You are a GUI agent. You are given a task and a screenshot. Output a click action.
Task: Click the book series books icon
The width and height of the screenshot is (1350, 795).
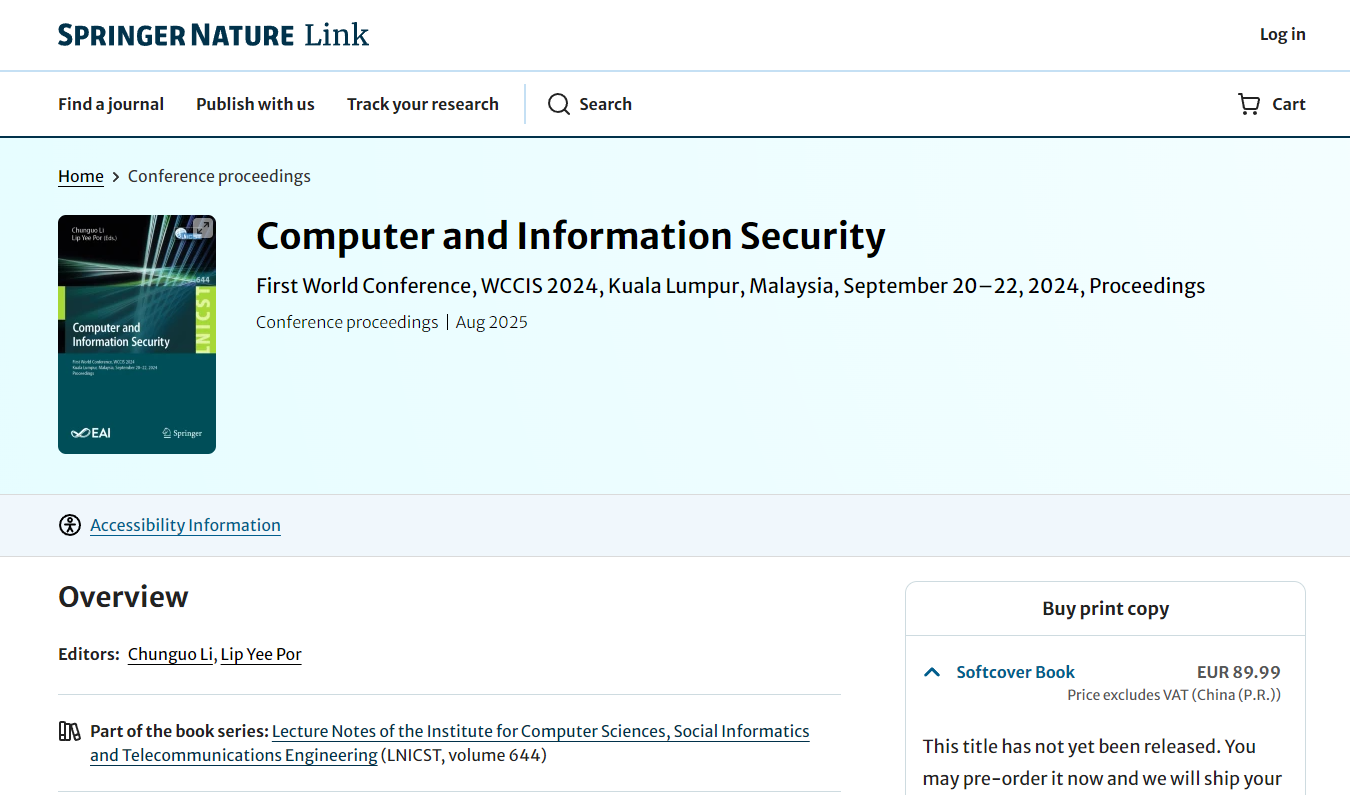[69, 731]
